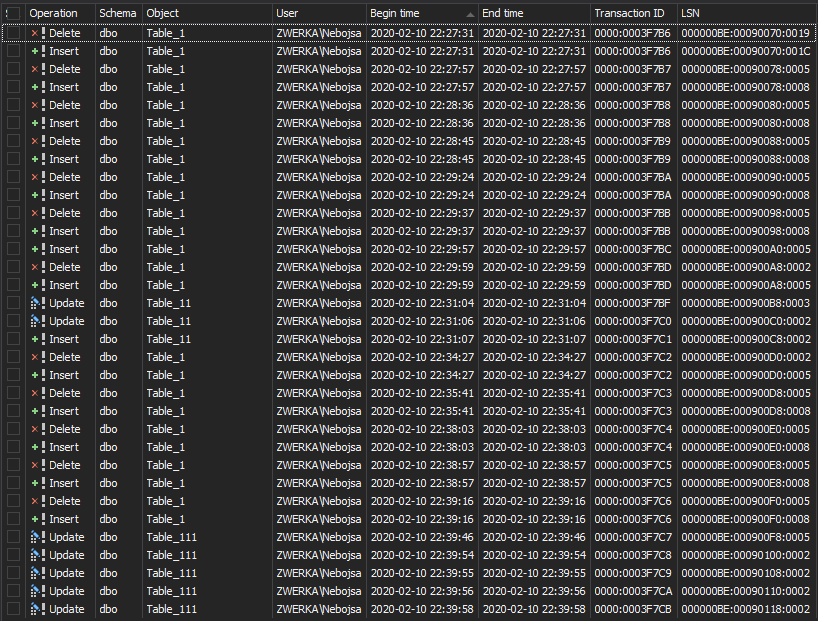Click the Insert icon in the 22:39:16 row
This screenshot has height=621, width=818.
(x=35, y=519)
